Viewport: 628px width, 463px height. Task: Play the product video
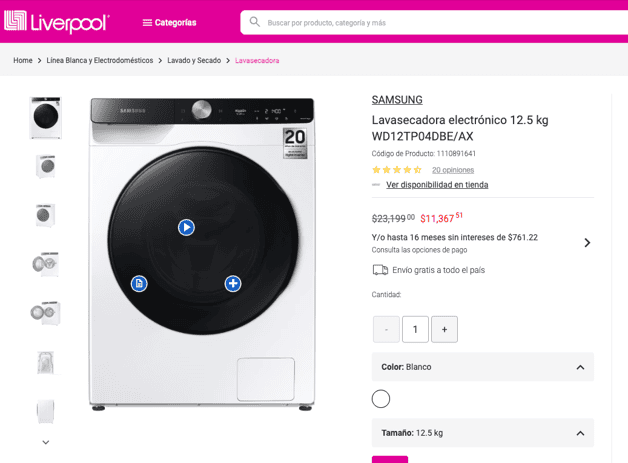pyautogui.click(x=186, y=227)
